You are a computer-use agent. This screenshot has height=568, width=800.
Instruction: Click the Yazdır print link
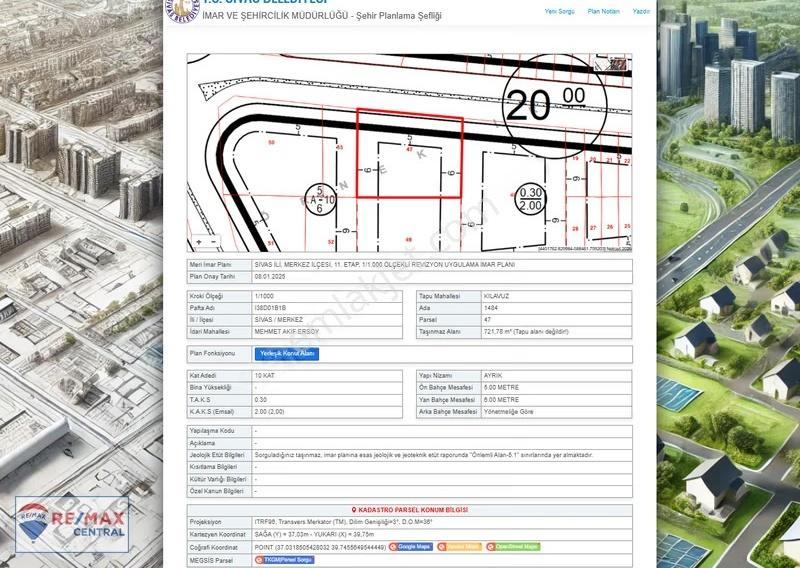(x=641, y=11)
